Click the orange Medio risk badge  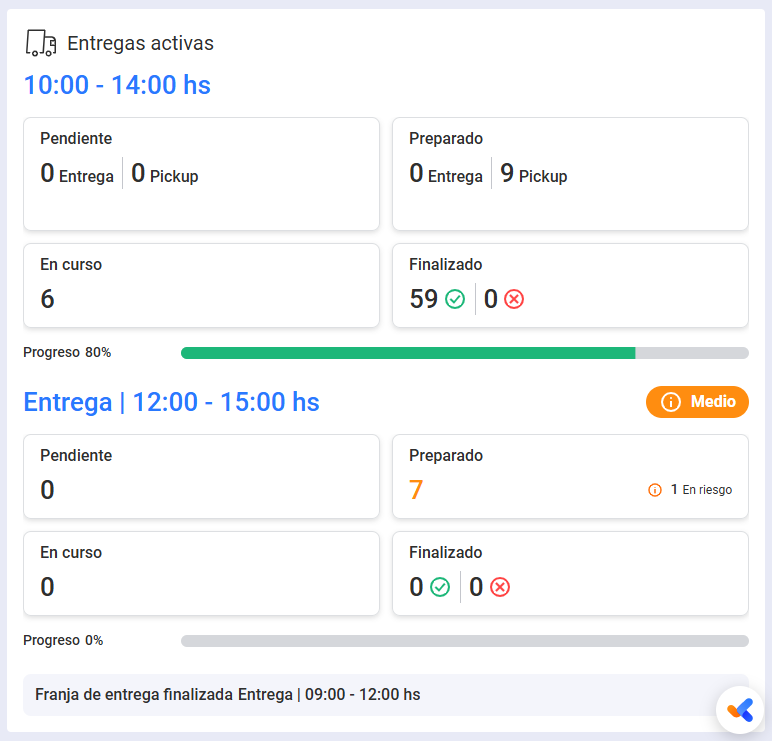pos(697,402)
